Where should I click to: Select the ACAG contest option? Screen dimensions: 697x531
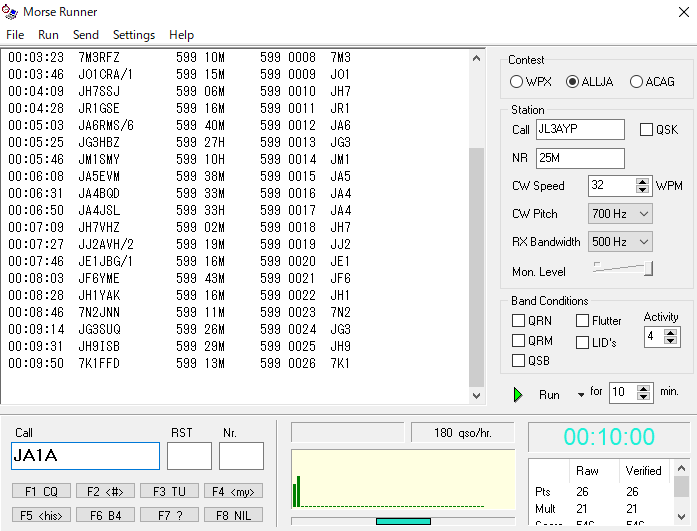(637, 82)
